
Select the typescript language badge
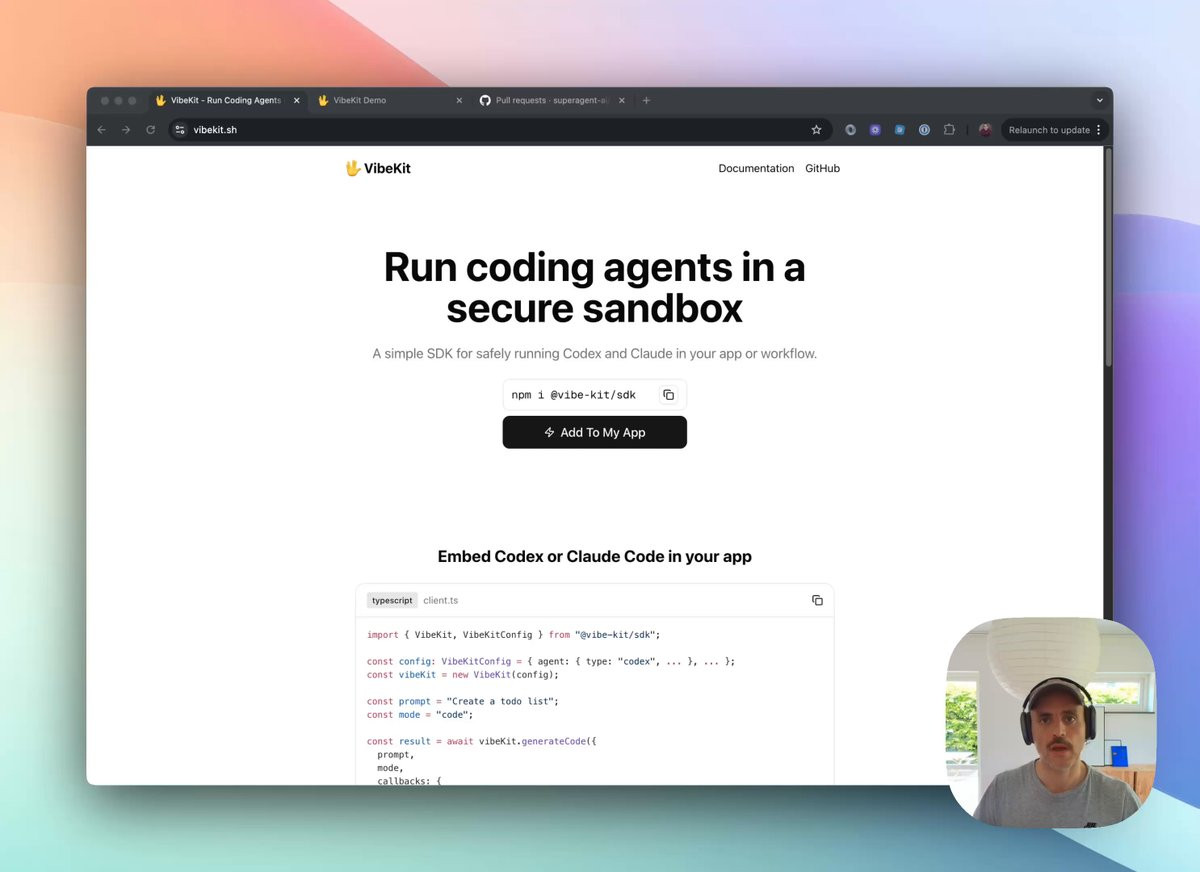tap(392, 600)
